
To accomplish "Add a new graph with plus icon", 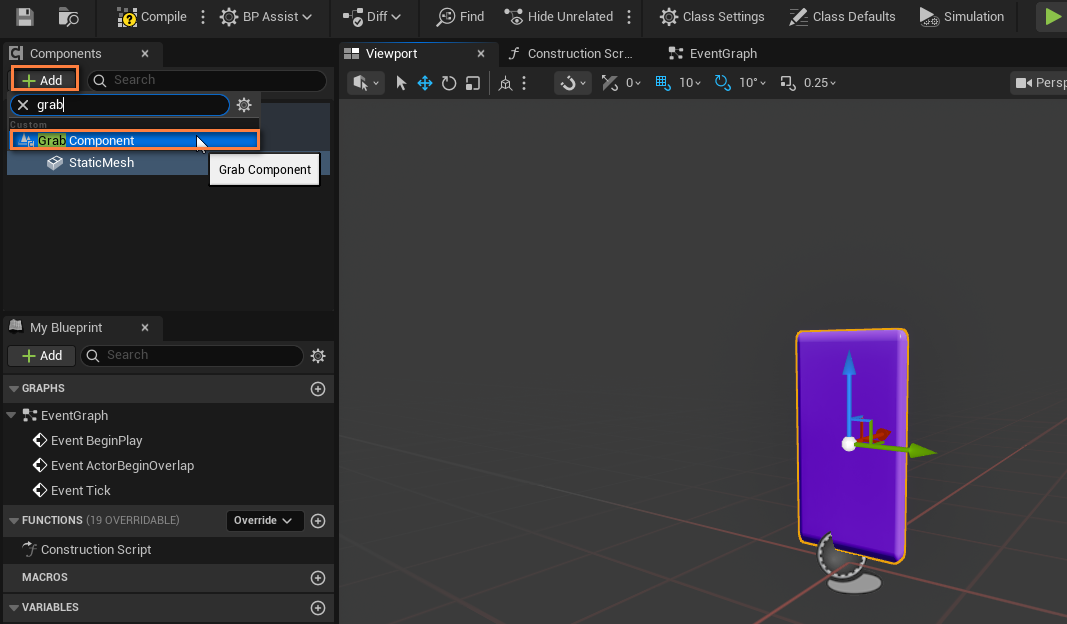I will (x=318, y=389).
